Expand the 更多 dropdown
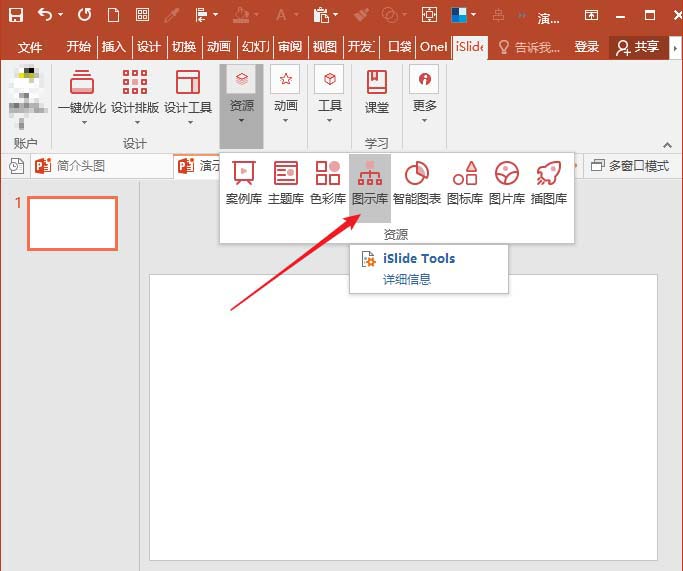 coord(425,121)
